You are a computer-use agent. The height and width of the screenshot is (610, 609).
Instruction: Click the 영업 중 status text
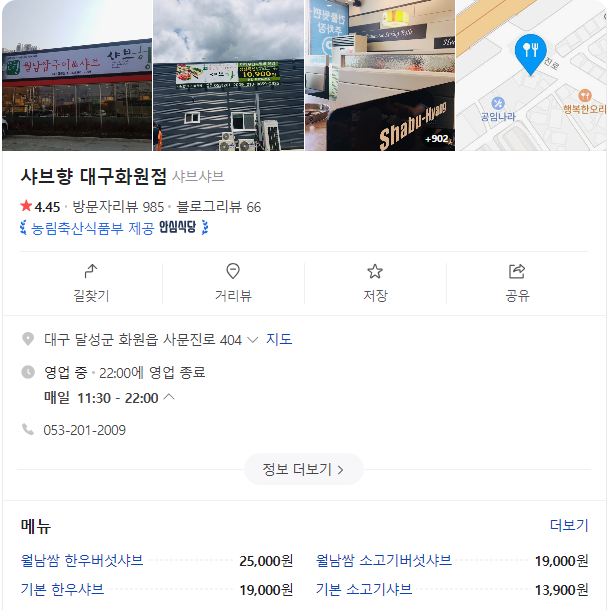pos(65,373)
